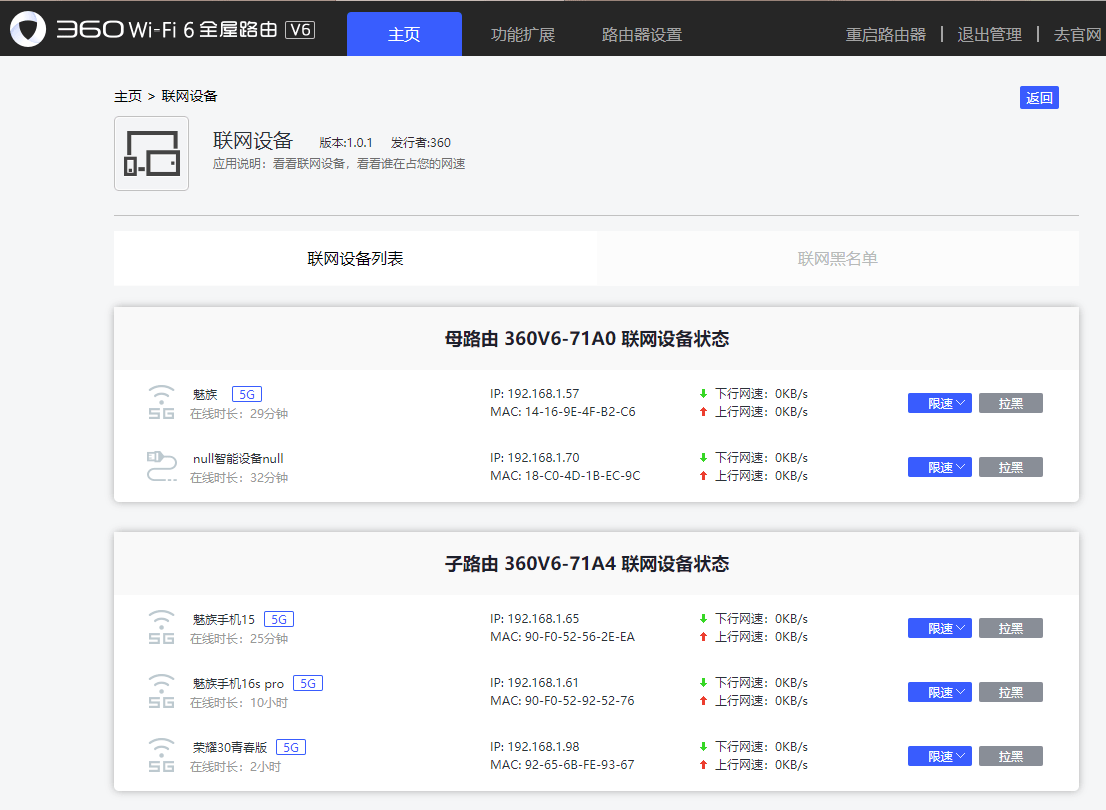Open the 功能扩展 navigation tab

tap(523, 35)
